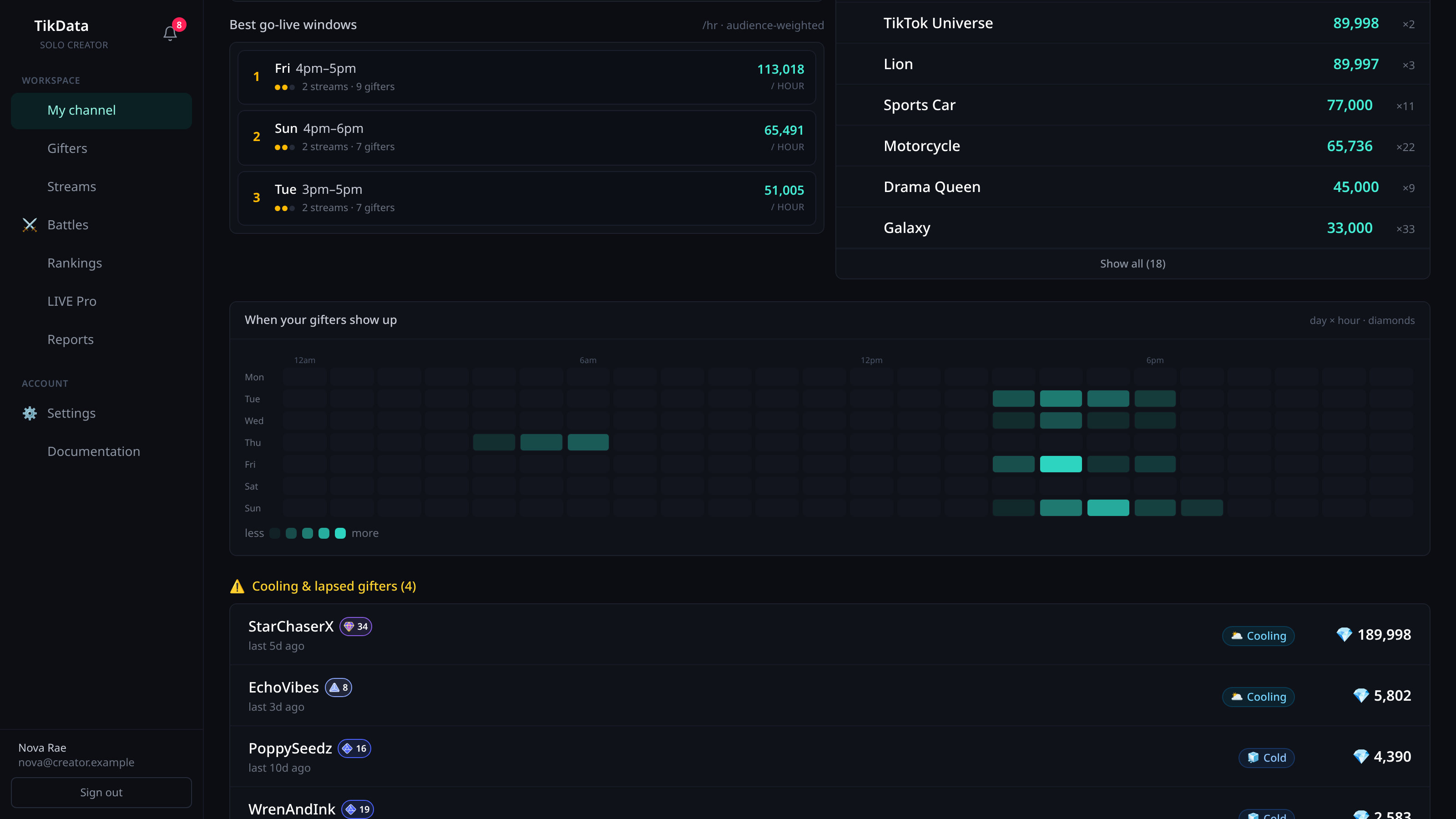Open Settings page

click(101, 413)
